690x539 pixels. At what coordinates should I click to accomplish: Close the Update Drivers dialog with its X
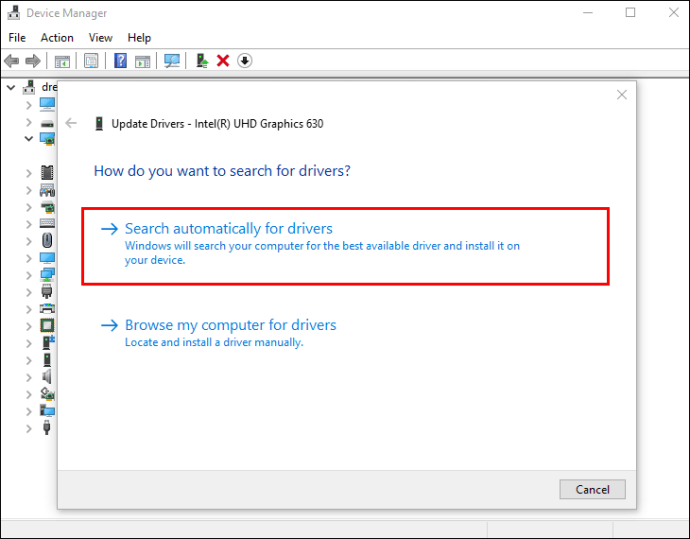(x=621, y=95)
